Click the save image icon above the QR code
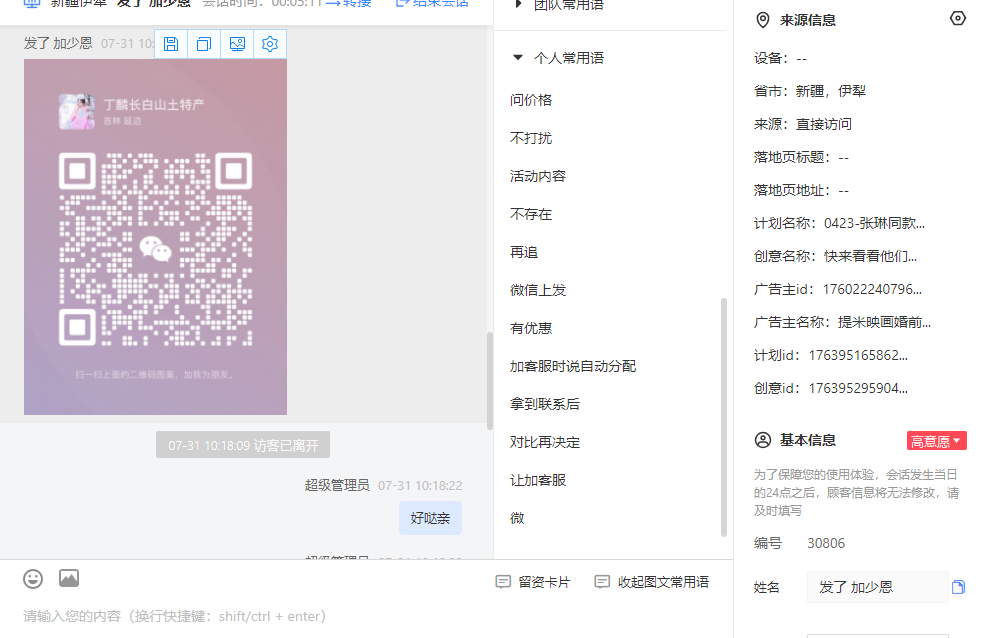Viewport: 982px width, 638px height. pyautogui.click(x=171, y=44)
